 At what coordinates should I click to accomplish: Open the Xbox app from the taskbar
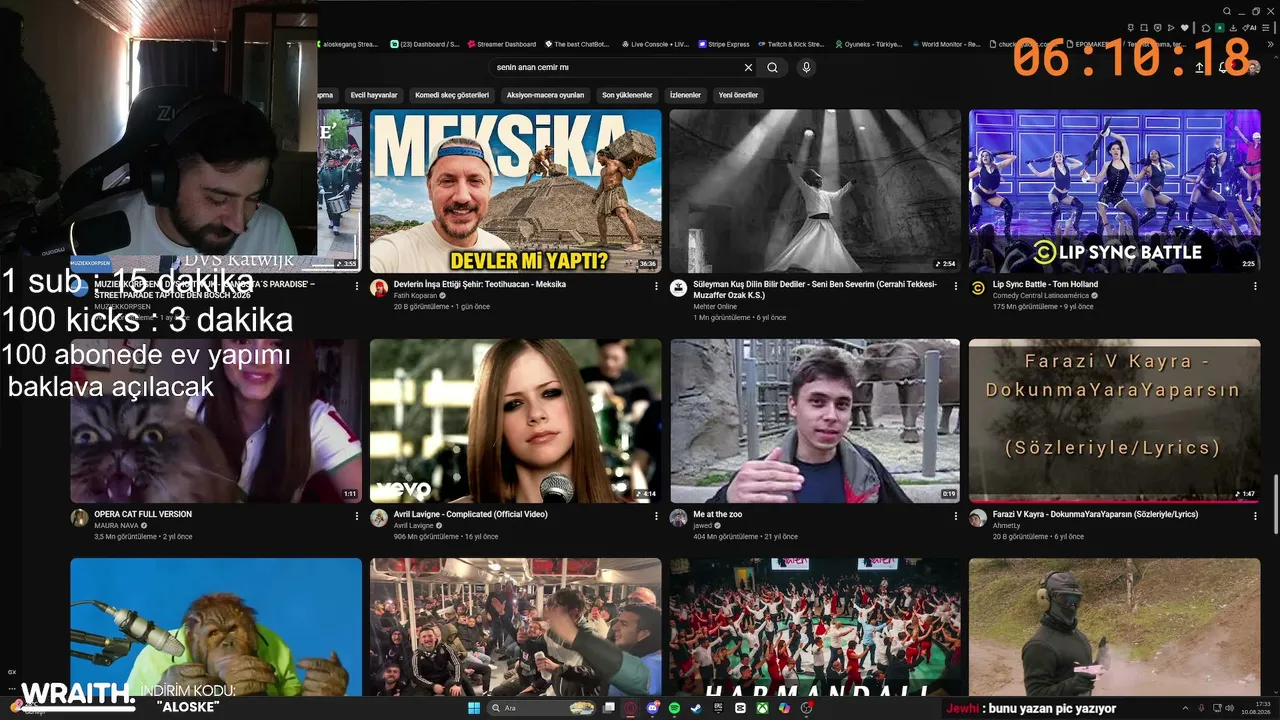click(762, 708)
